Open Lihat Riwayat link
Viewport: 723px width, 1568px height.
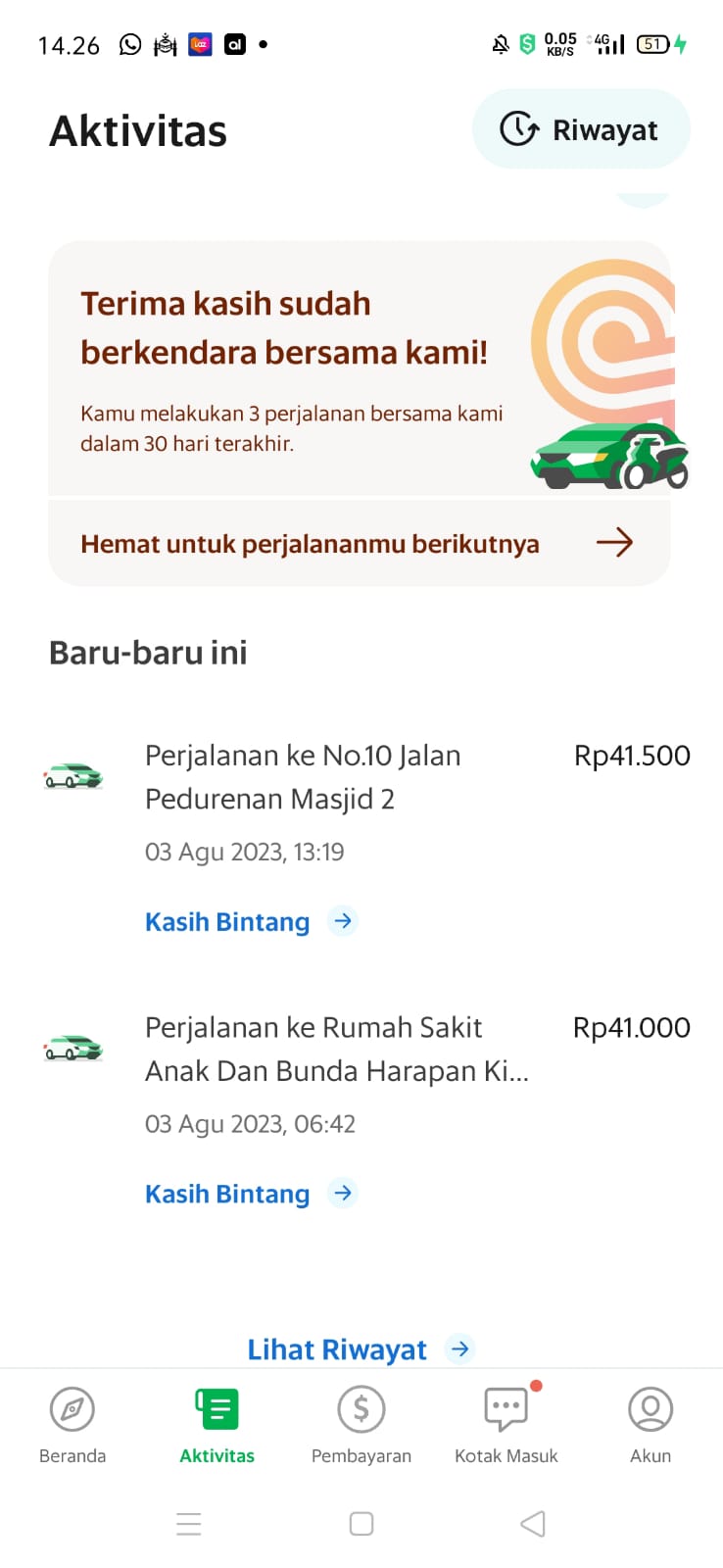tap(337, 1349)
